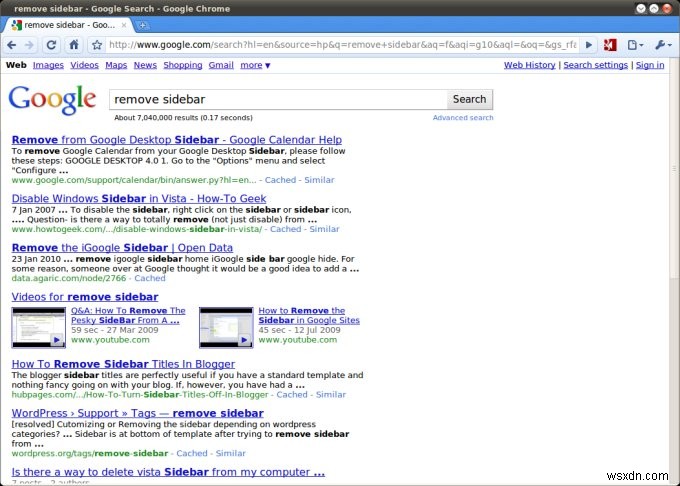Click the browser Back arrow
This screenshot has height=486, width=680.
pyautogui.click(x=12, y=45)
